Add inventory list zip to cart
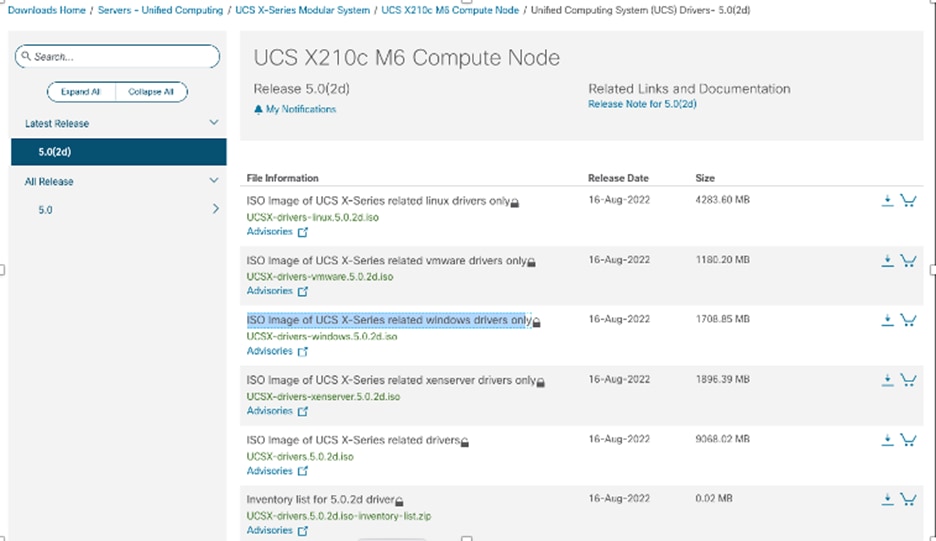 (x=908, y=499)
